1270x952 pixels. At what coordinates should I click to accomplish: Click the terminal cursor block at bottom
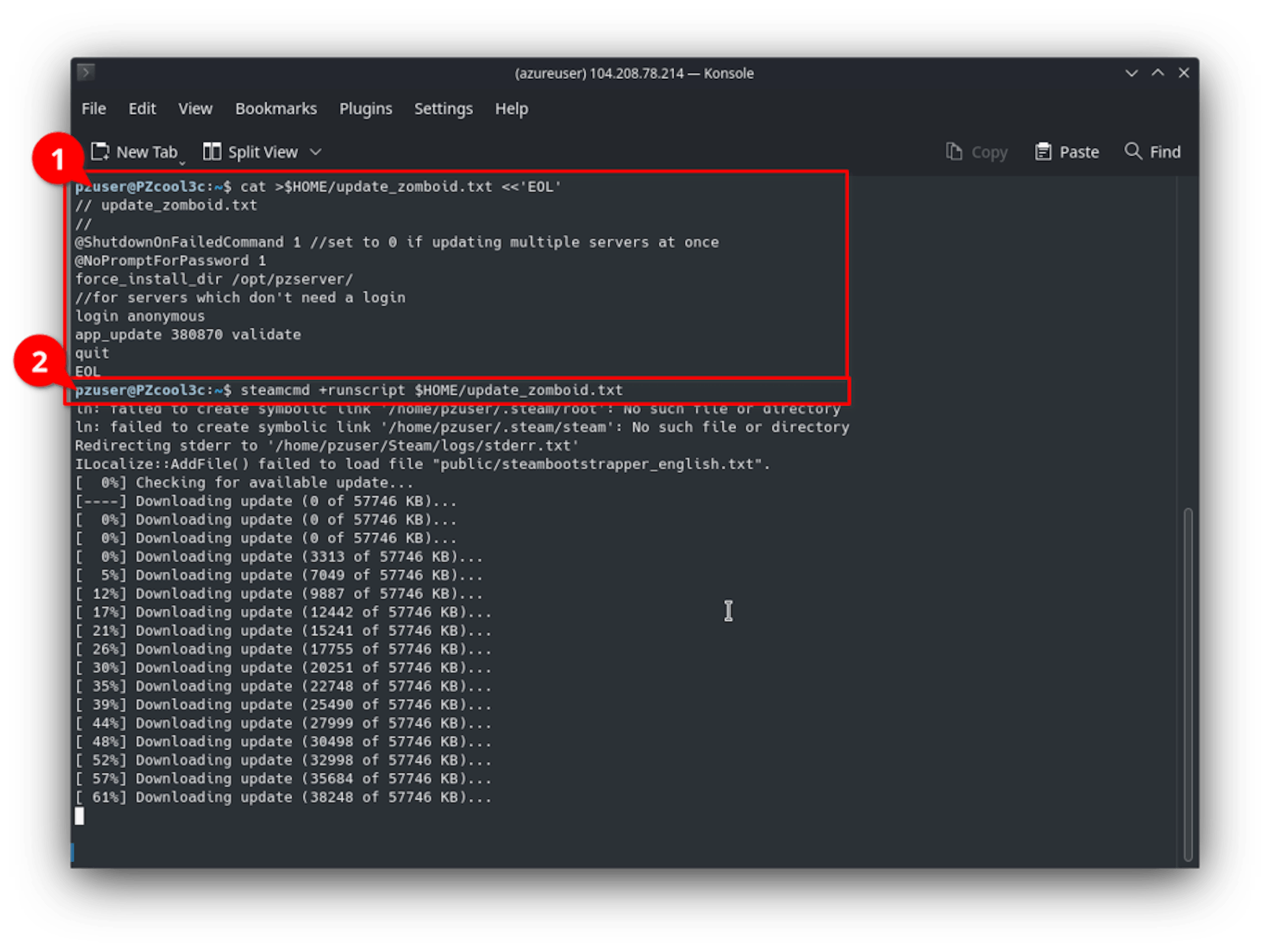coord(79,816)
